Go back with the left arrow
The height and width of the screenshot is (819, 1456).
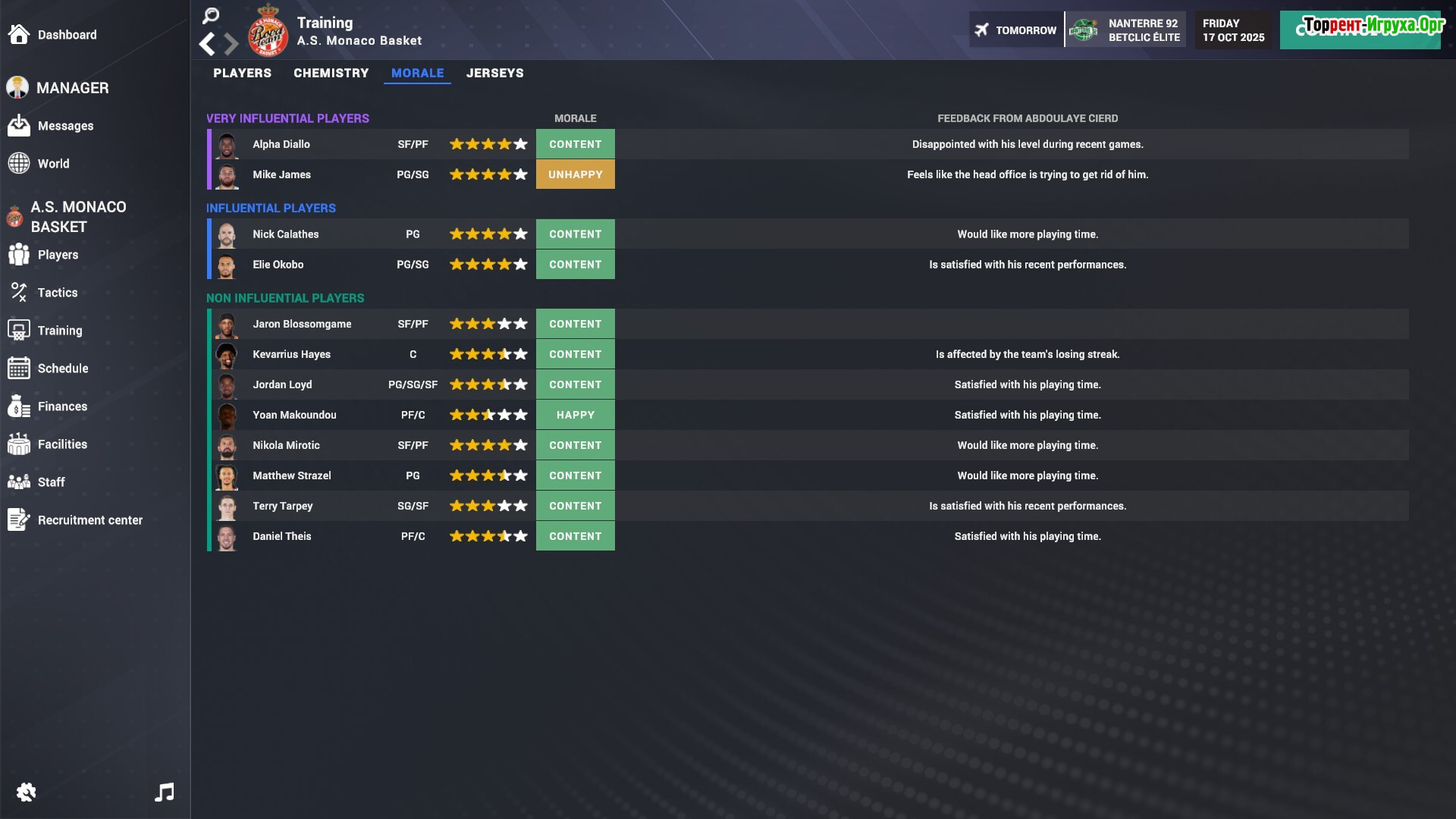click(207, 44)
